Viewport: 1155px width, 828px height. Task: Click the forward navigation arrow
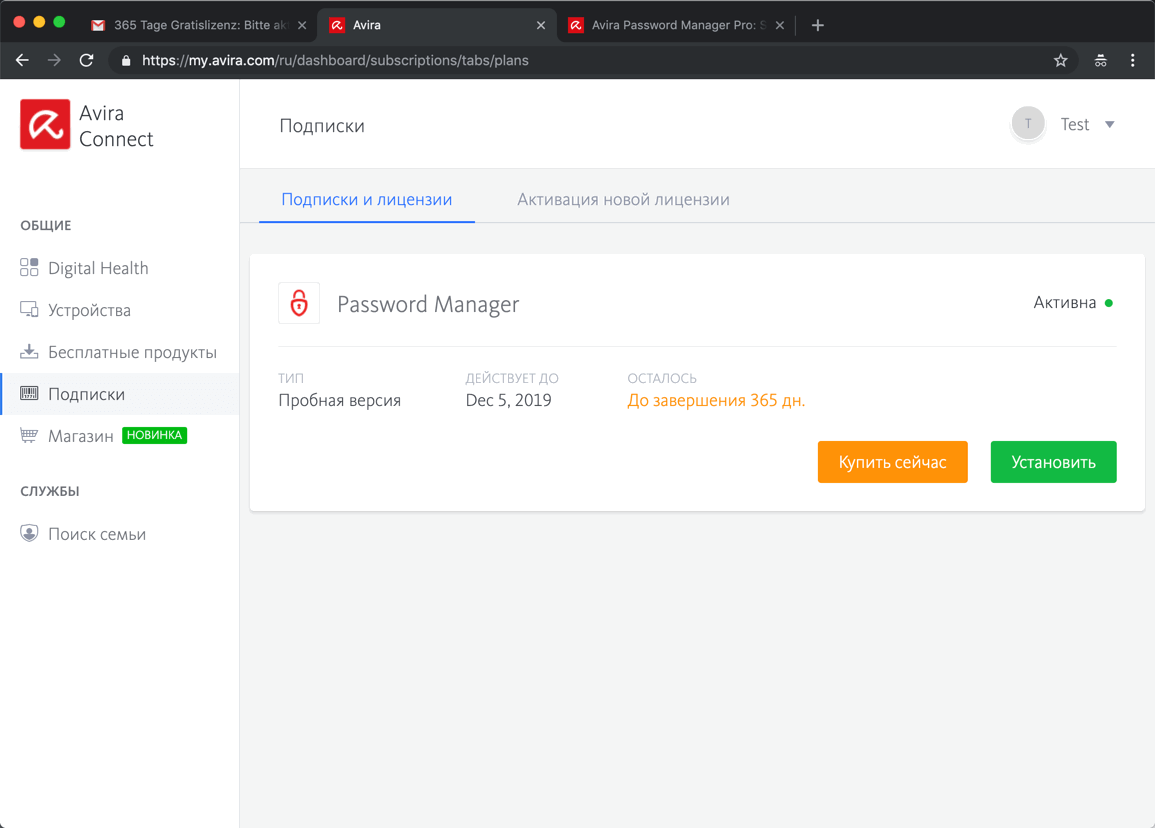[54, 60]
